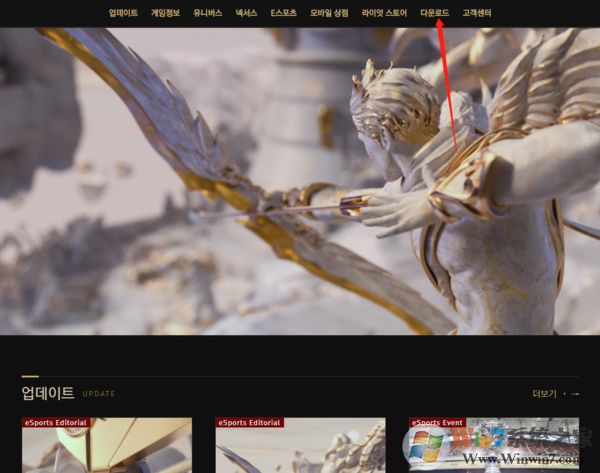600x473 pixels.
Task: Click the 넥서스 navigation item
Action: pyautogui.click(x=246, y=13)
